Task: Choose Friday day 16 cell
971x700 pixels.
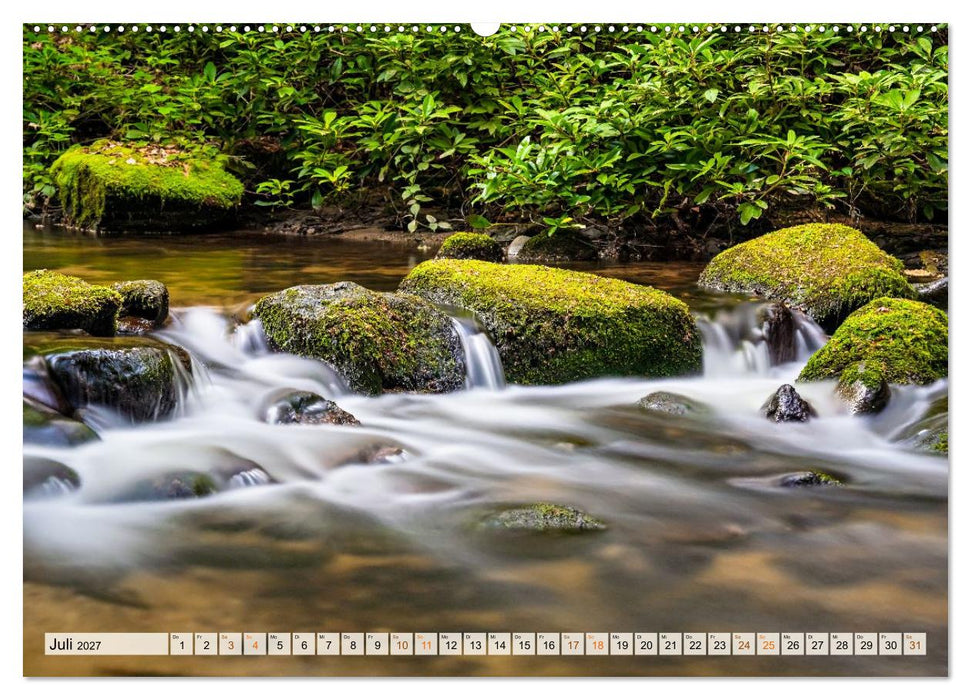Action: [548, 644]
